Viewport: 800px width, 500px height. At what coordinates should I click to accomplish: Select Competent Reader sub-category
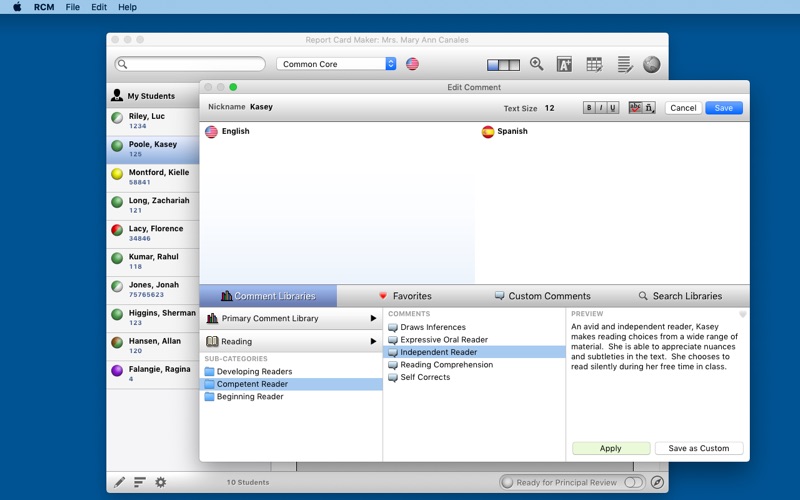click(291, 384)
